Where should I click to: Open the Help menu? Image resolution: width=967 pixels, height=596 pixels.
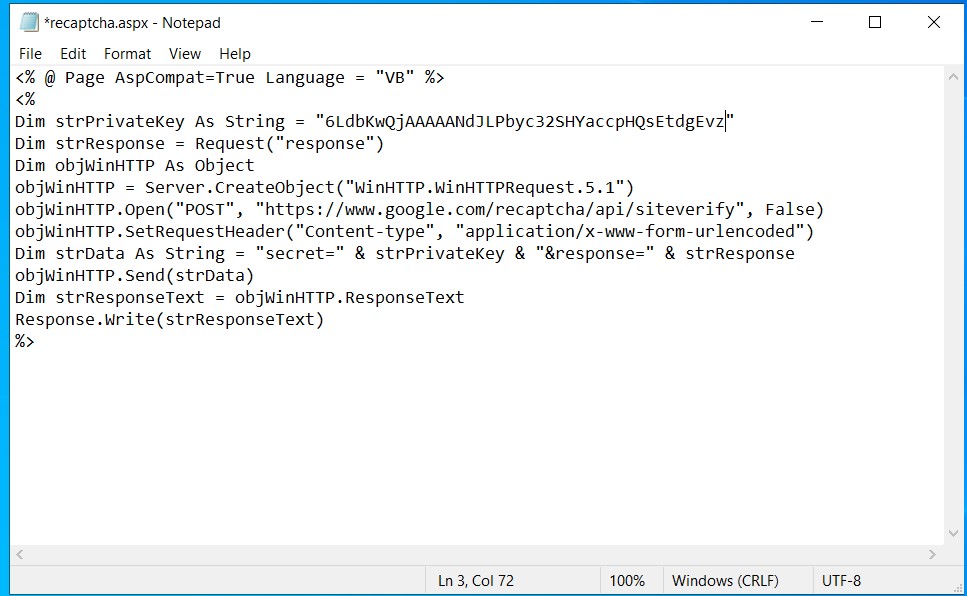[235, 54]
